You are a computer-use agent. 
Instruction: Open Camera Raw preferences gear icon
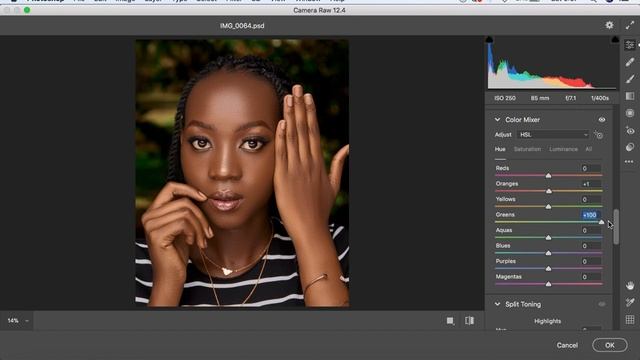point(609,25)
